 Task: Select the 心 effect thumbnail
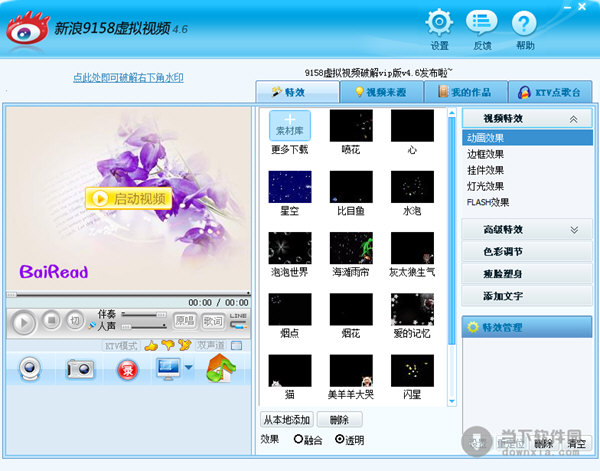tap(412, 125)
